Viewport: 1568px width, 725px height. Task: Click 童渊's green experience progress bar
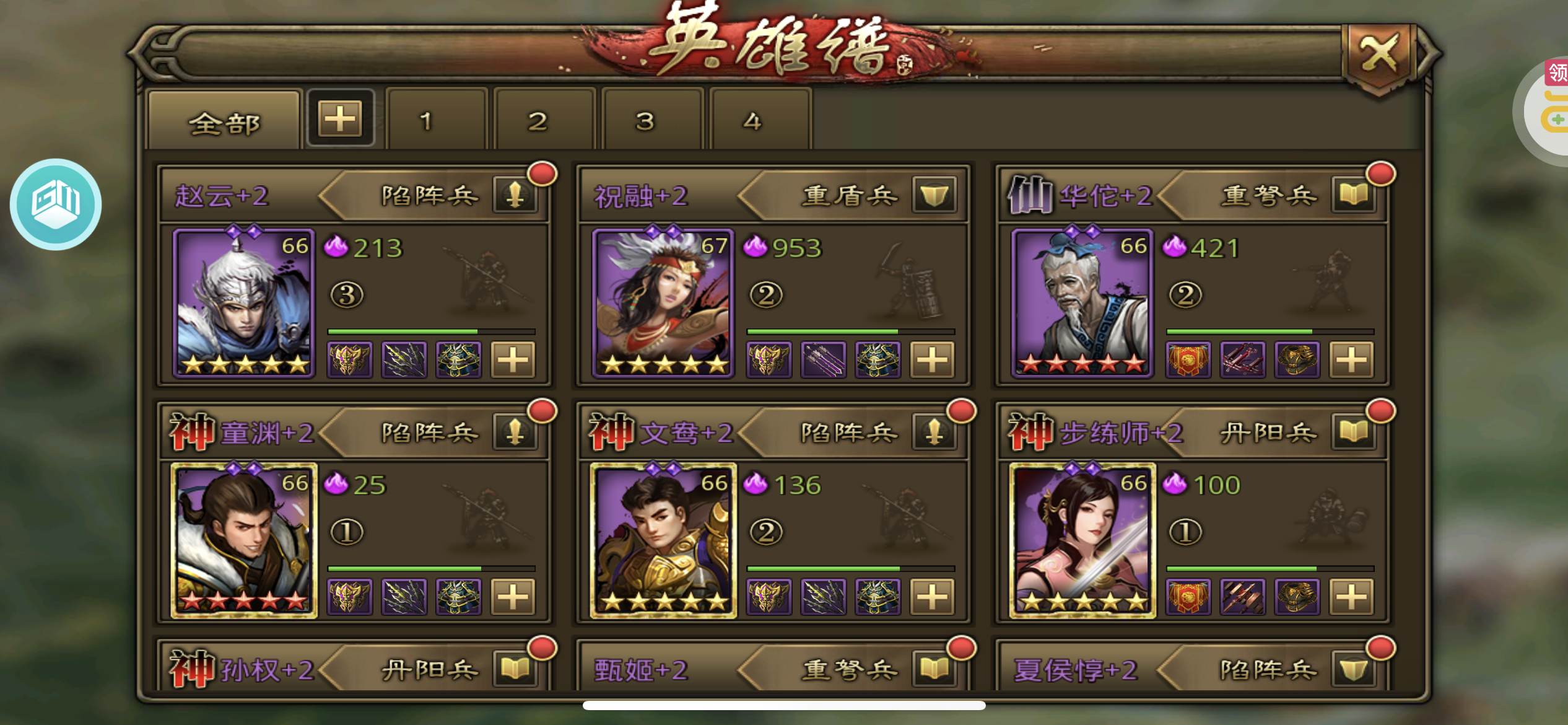pos(431,568)
